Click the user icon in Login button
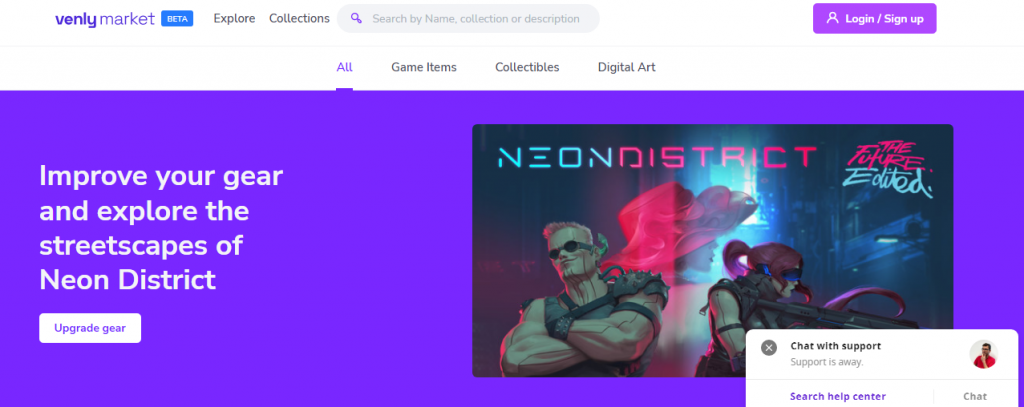This screenshot has height=407, width=1024. (832, 18)
